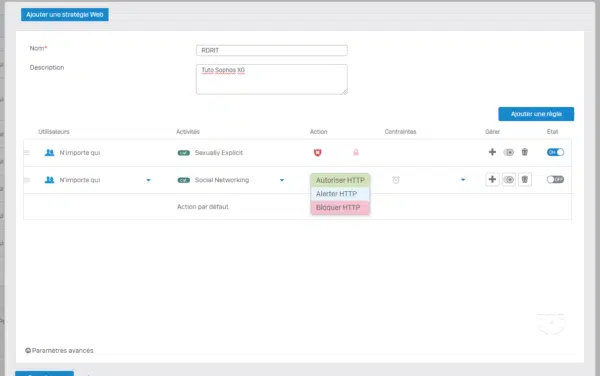Viewport: 600px width, 376px height.
Task: Click the Ajouter une règle button
Action: pyautogui.click(x=536, y=114)
